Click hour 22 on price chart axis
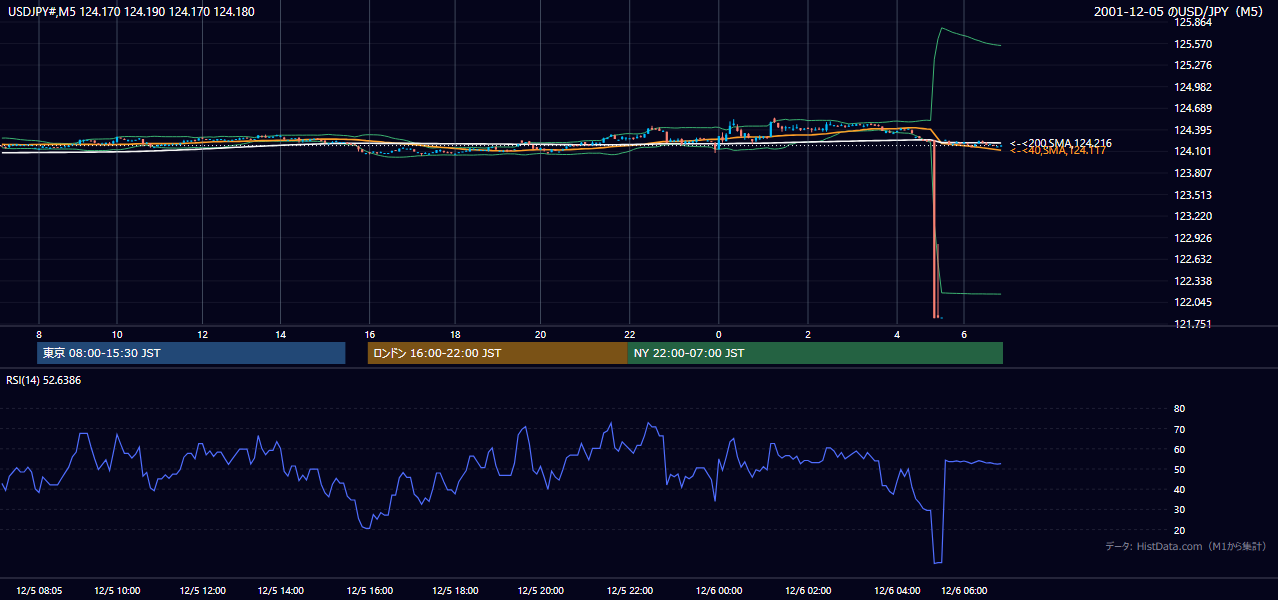 [x=629, y=334]
